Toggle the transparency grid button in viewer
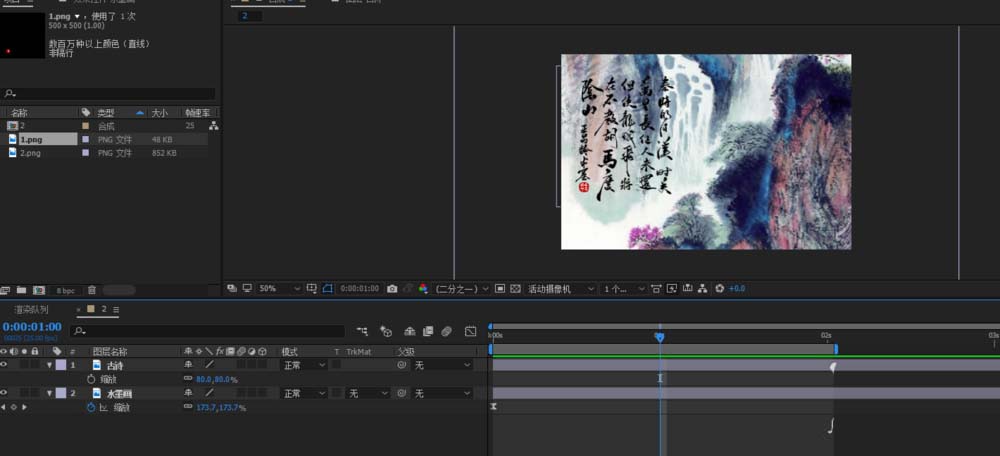 click(515, 288)
